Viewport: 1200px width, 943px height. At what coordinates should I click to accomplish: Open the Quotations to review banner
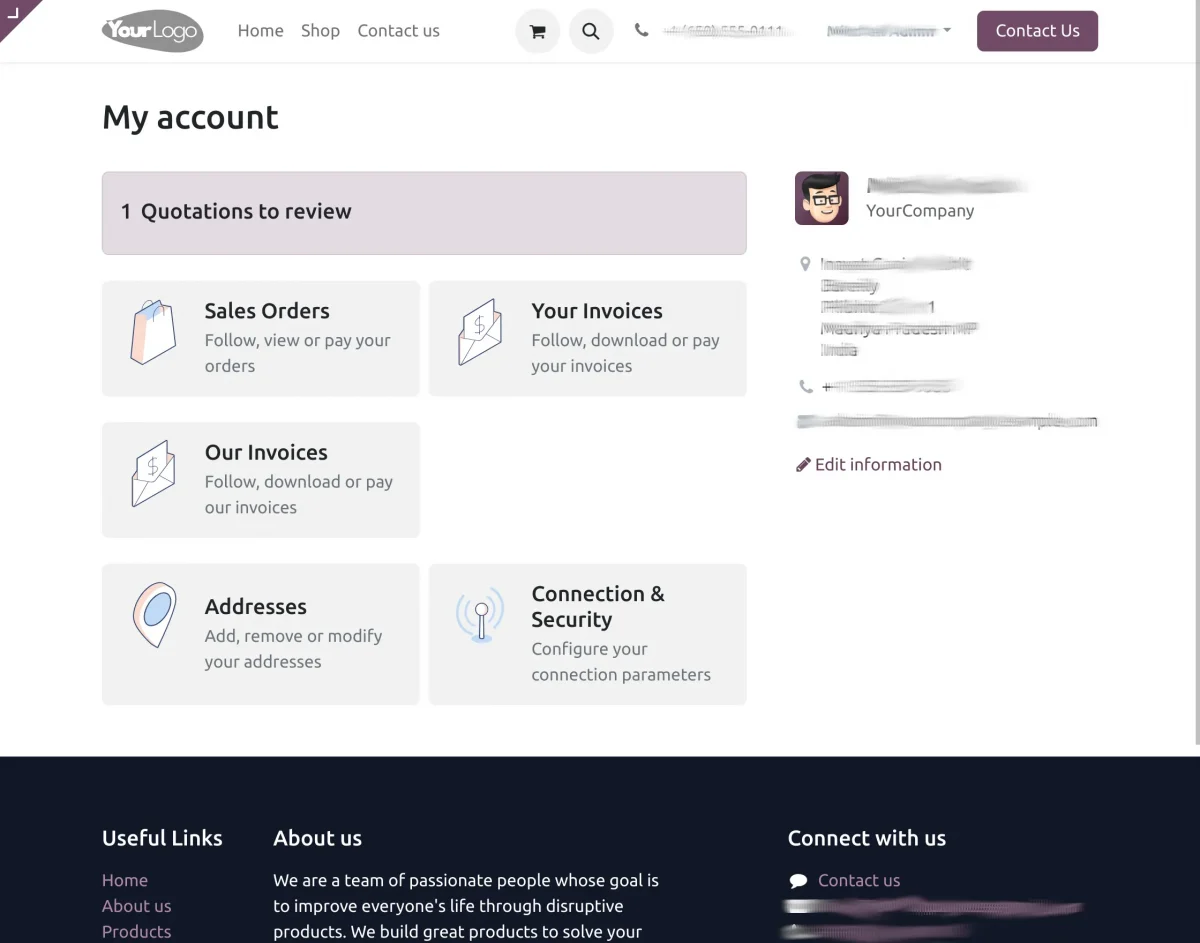424,213
